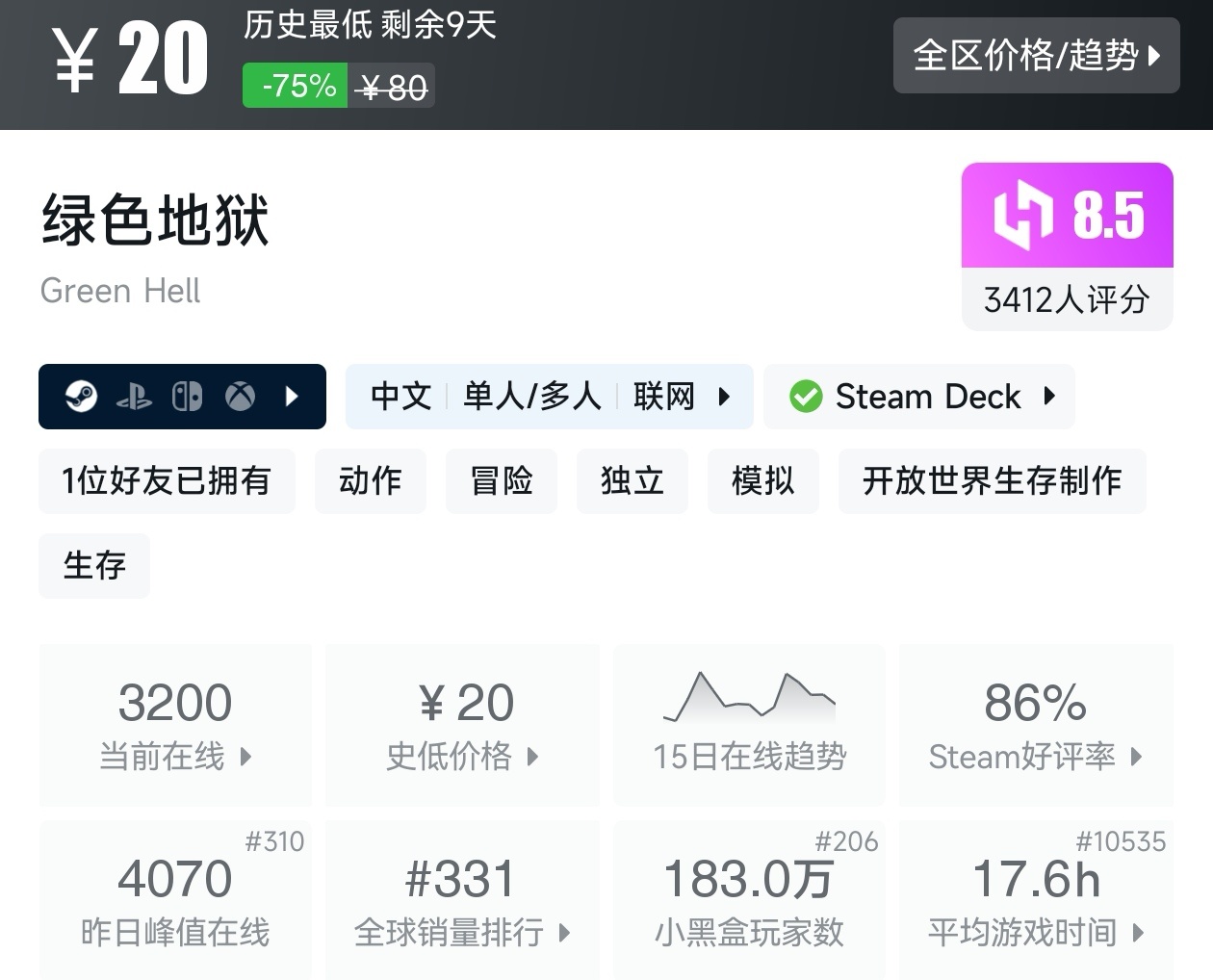Select the 开放世界生存制作 tag
1213x980 pixels.
point(992,480)
